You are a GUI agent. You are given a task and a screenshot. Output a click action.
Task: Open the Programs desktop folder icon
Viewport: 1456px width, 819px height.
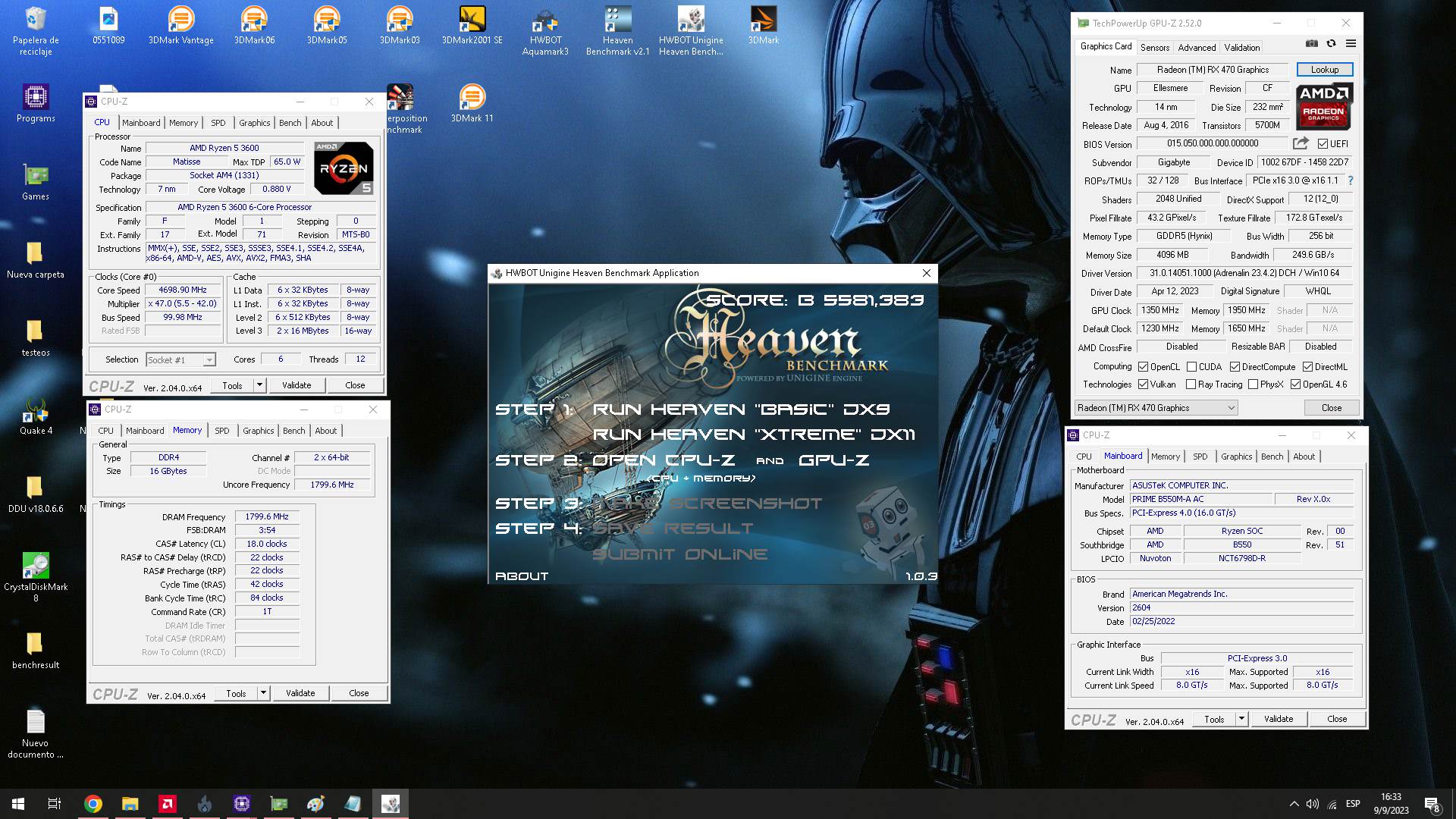click(x=36, y=103)
